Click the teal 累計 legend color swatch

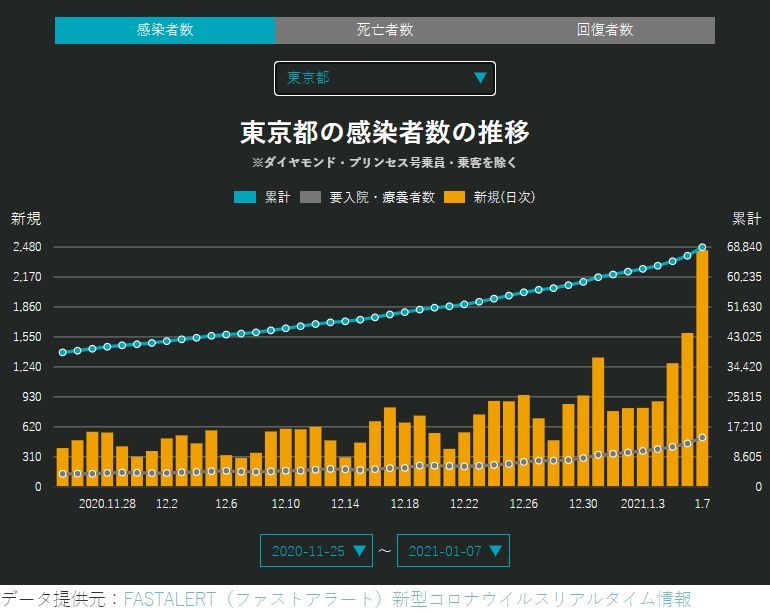coord(245,197)
